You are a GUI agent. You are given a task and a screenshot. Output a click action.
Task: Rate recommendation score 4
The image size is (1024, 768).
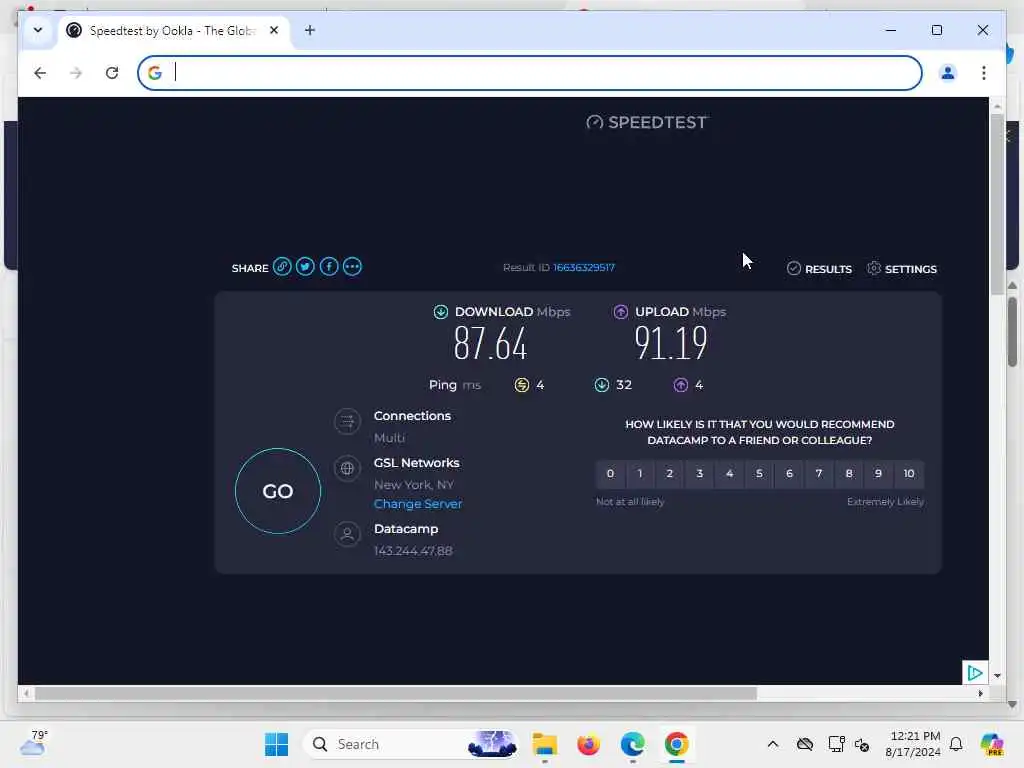(x=729, y=473)
